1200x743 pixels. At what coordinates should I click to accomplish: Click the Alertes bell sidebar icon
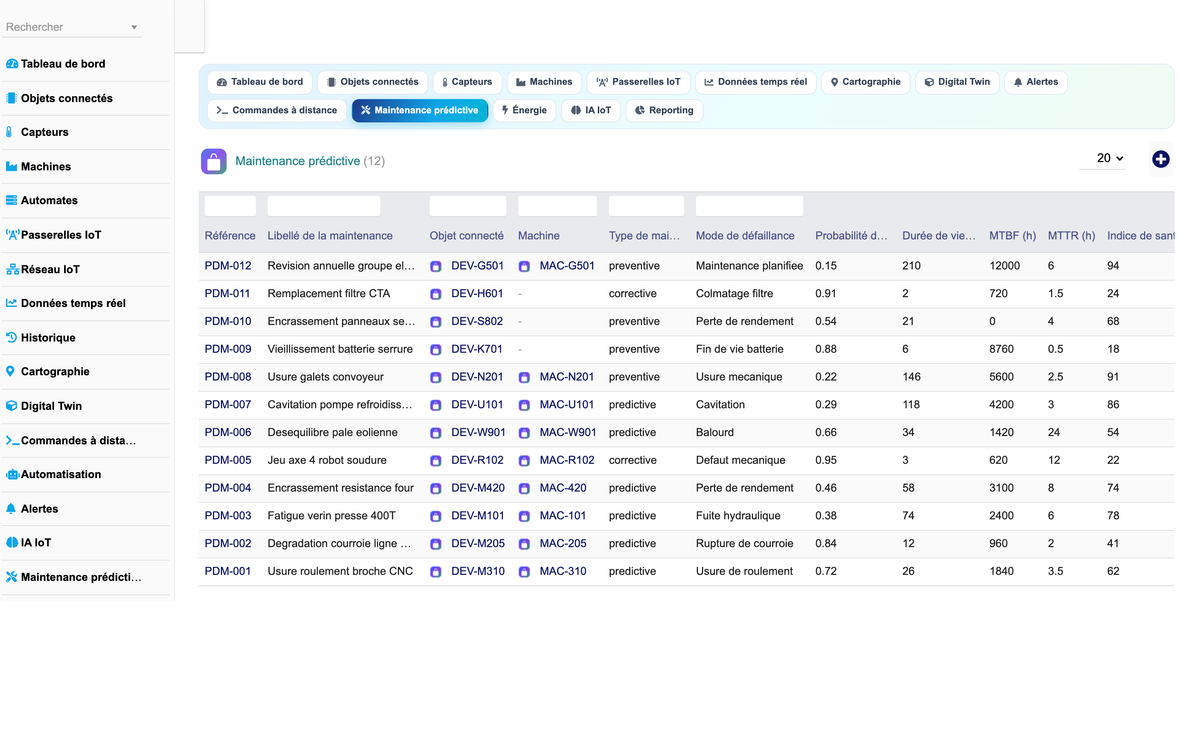click(12, 508)
